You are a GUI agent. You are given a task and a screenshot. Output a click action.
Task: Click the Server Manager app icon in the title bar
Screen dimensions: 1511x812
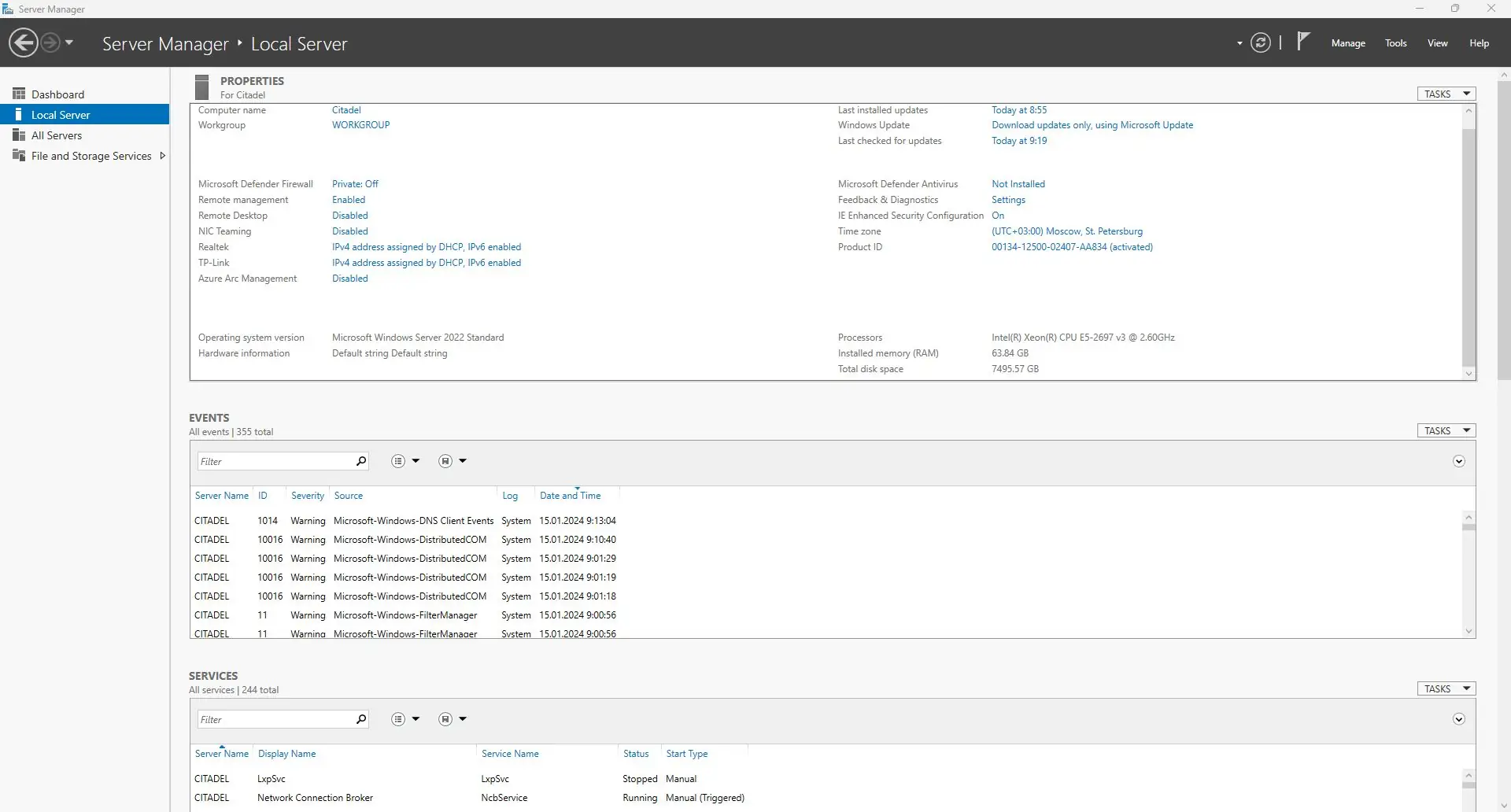(8, 9)
